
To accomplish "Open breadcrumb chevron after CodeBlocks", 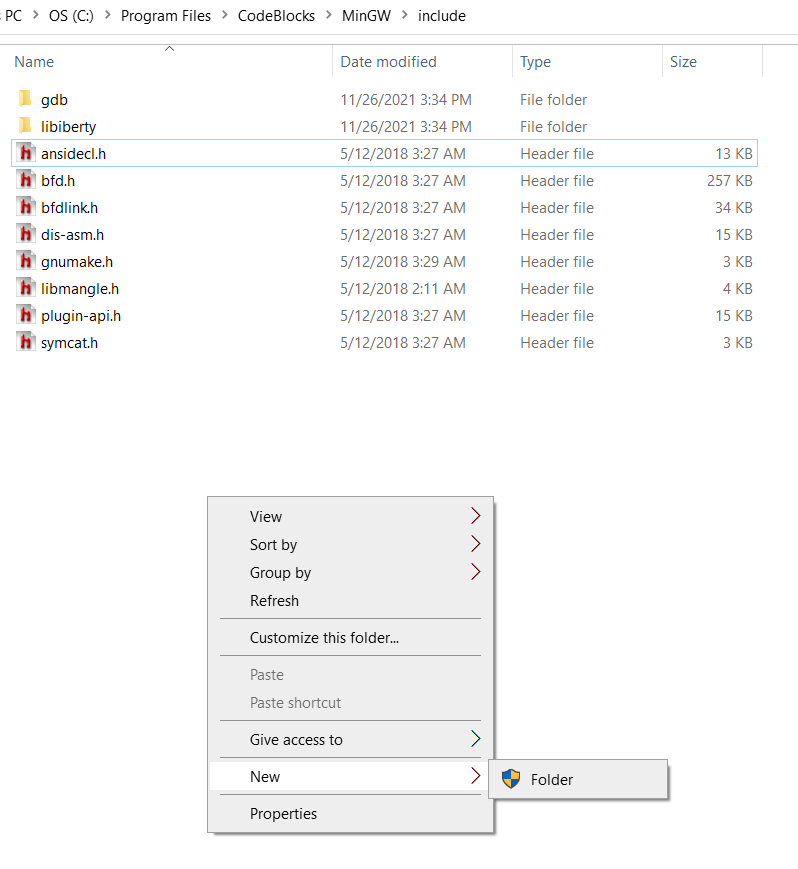I will (329, 16).
